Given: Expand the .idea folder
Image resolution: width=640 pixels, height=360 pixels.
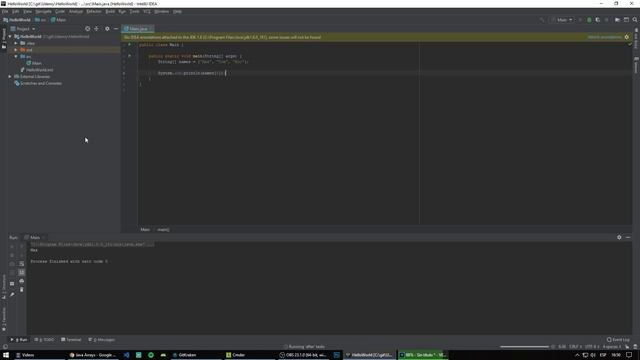Looking at the screenshot, I should coord(16,43).
